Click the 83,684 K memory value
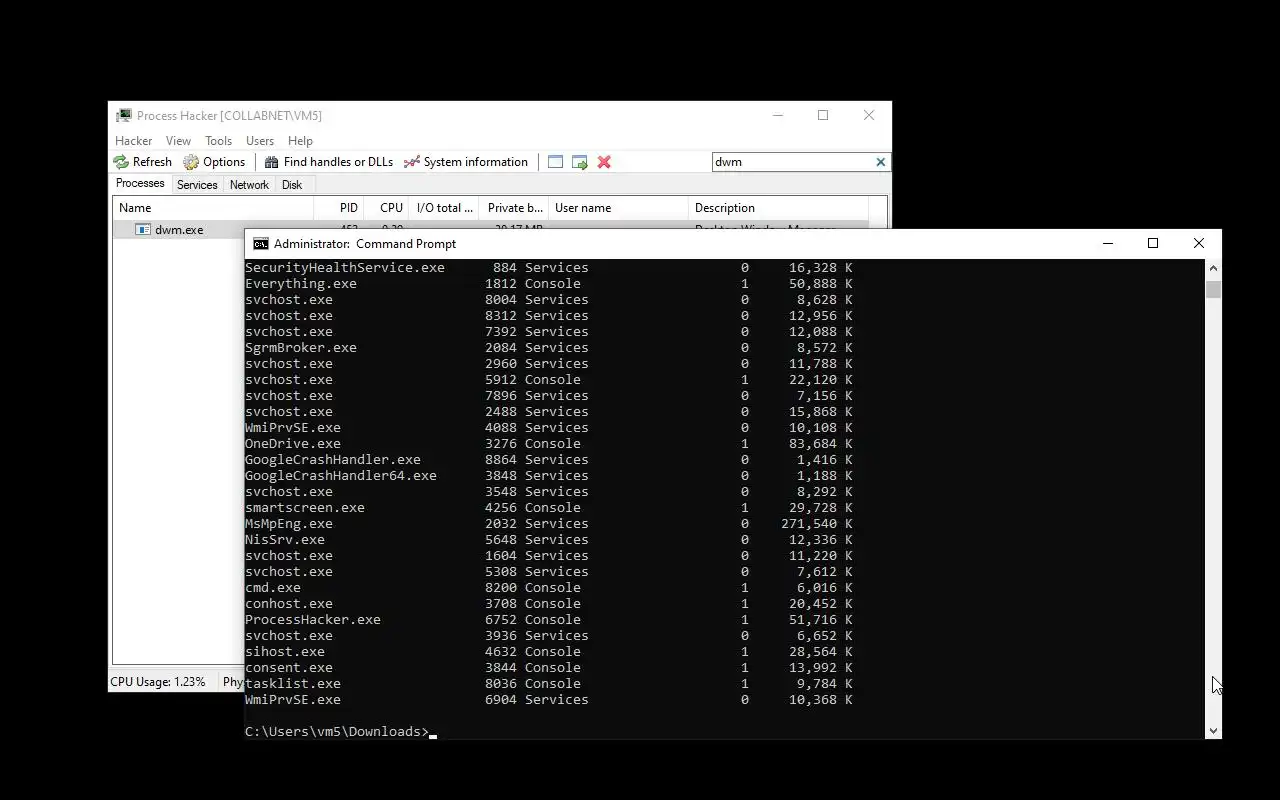Viewport: 1280px width, 800px height. pyautogui.click(x=821, y=444)
